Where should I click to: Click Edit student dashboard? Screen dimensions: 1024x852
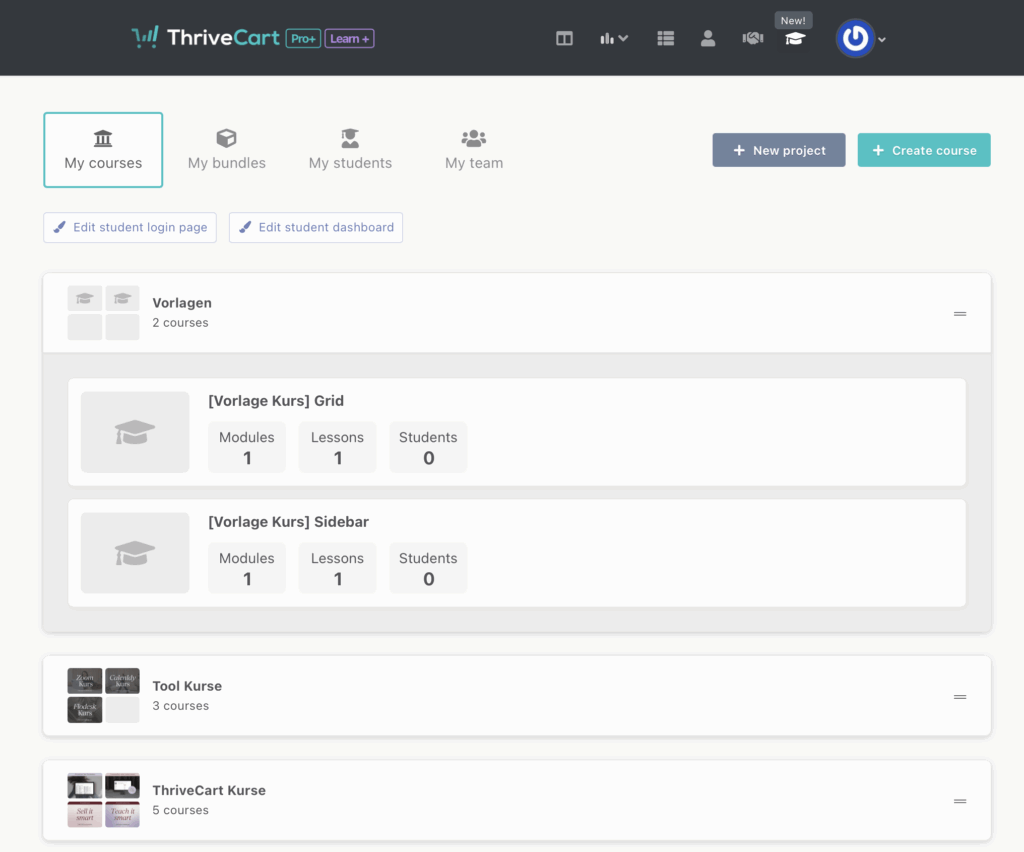coord(316,227)
